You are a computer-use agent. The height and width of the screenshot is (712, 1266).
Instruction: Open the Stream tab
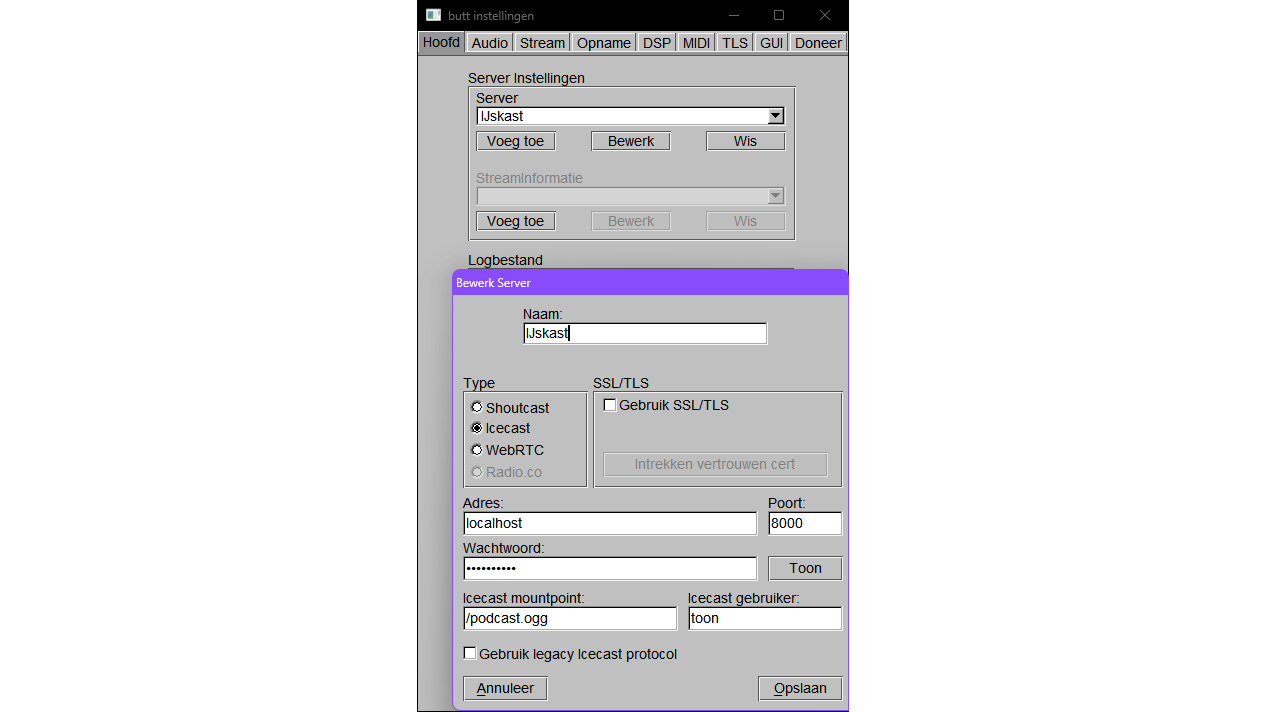point(542,43)
